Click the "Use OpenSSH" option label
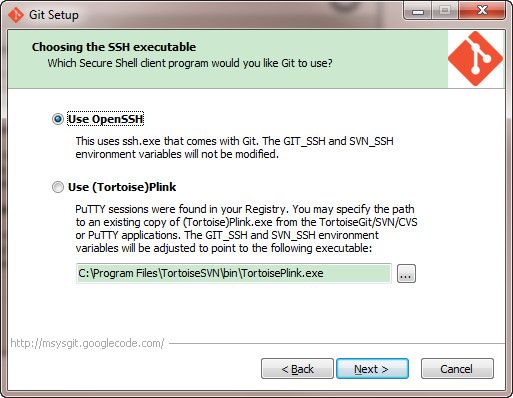The height and width of the screenshot is (398, 513). click(x=106, y=119)
